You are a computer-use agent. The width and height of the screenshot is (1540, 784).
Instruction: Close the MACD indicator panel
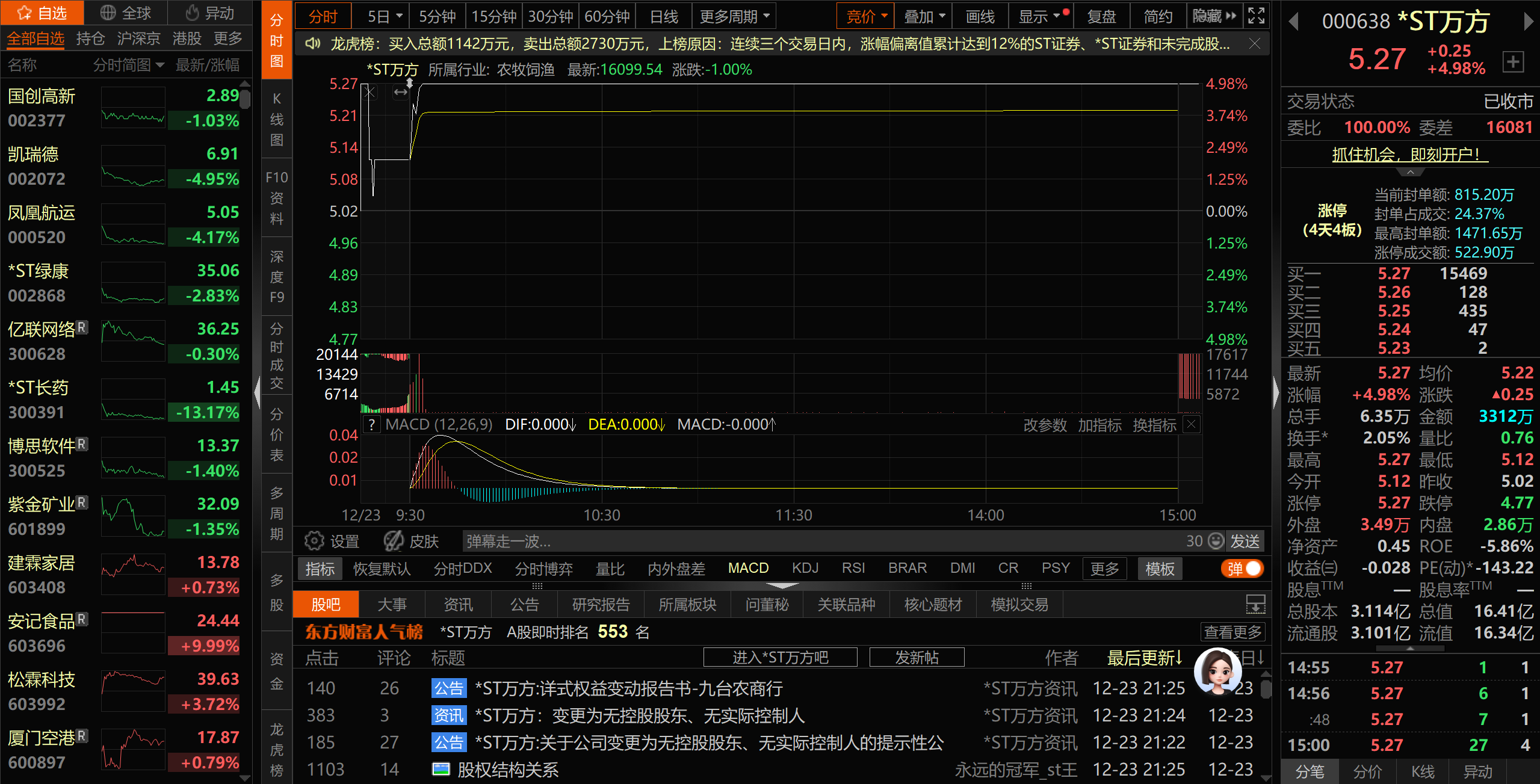pos(1191,425)
